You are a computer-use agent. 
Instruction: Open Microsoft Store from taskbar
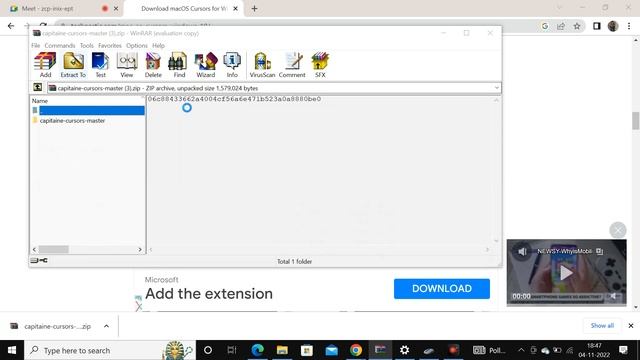click(x=307, y=350)
